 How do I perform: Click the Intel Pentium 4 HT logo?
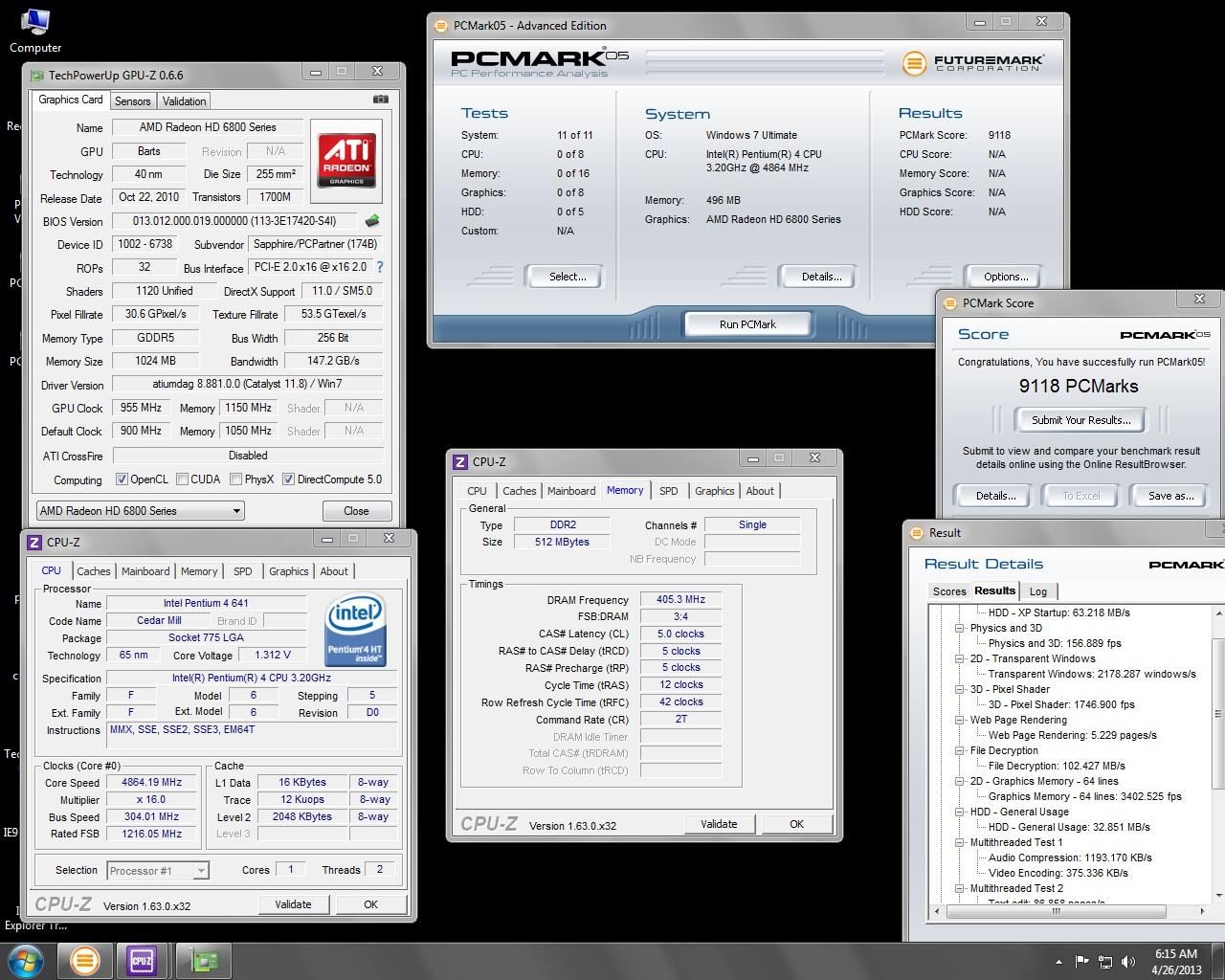[x=355, y=629]
